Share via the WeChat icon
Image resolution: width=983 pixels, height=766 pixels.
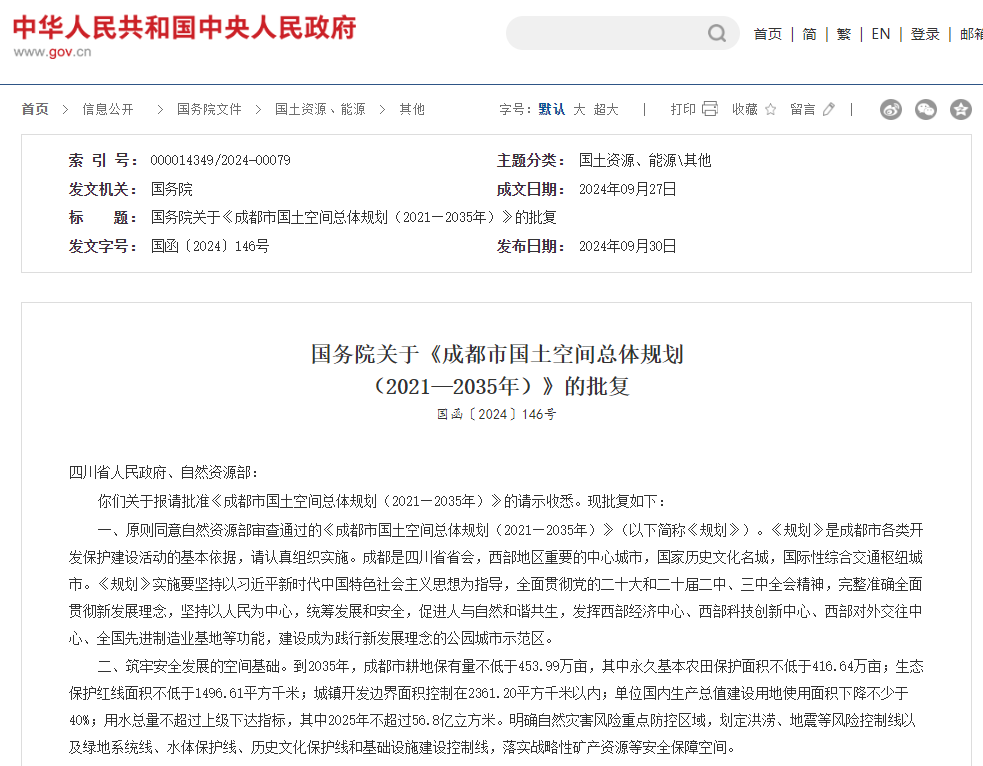click(x=926, y=110)
